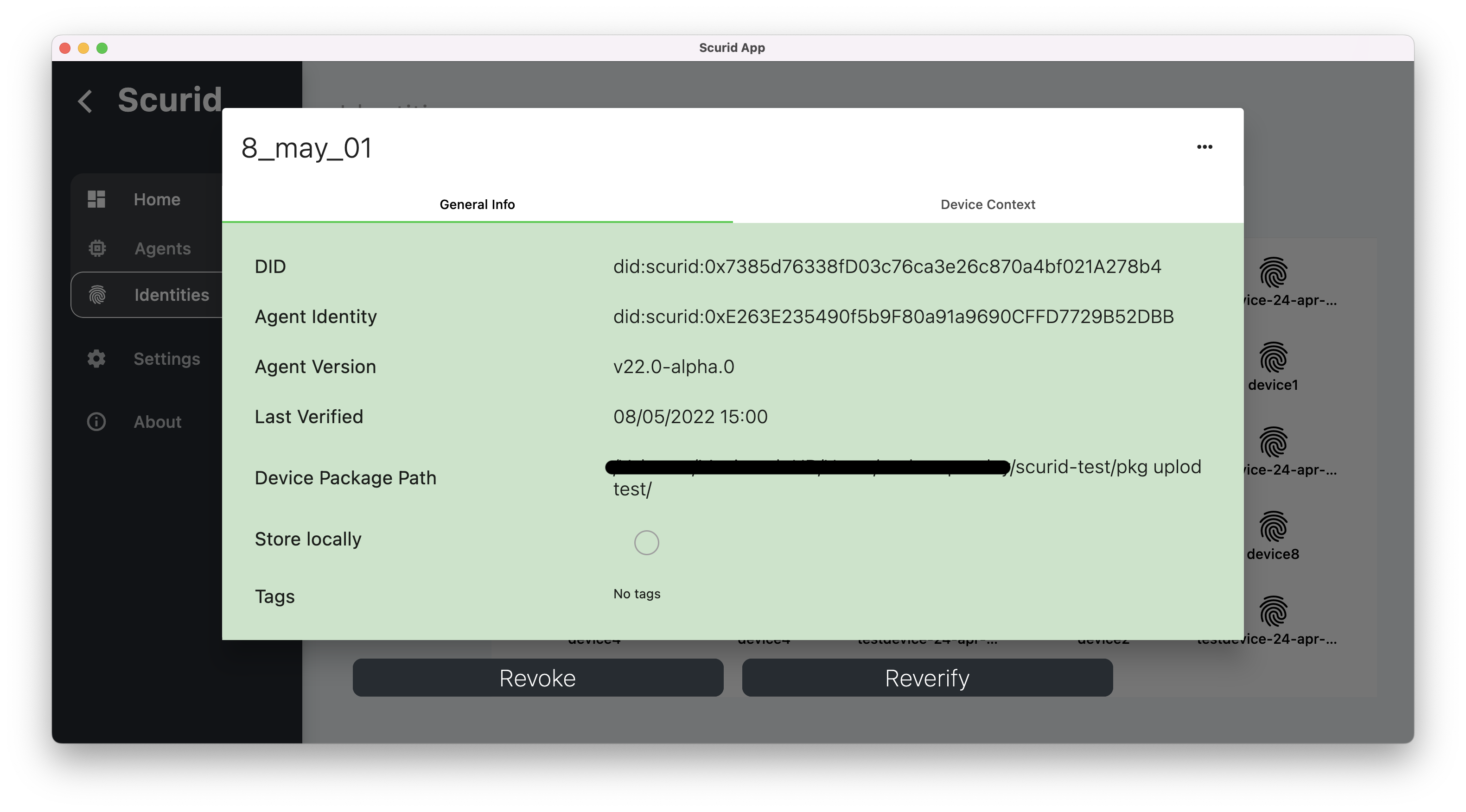Click the green zoom window button
This screenshot has width=1466, height=812.
coord(102,48)
